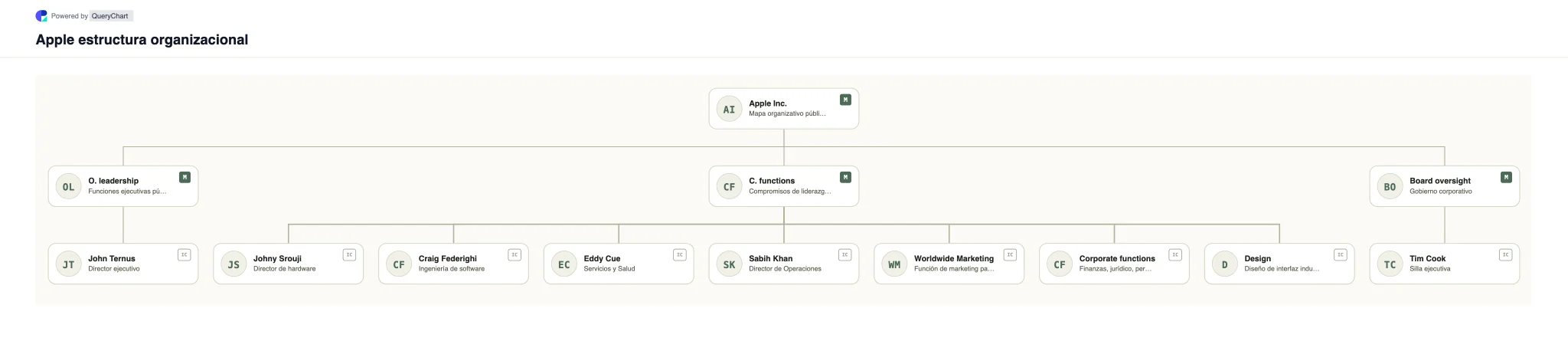Screen dimensions: 1568x341
Task: Click the BO avatar on Board oversight card
Action: 1390,186
